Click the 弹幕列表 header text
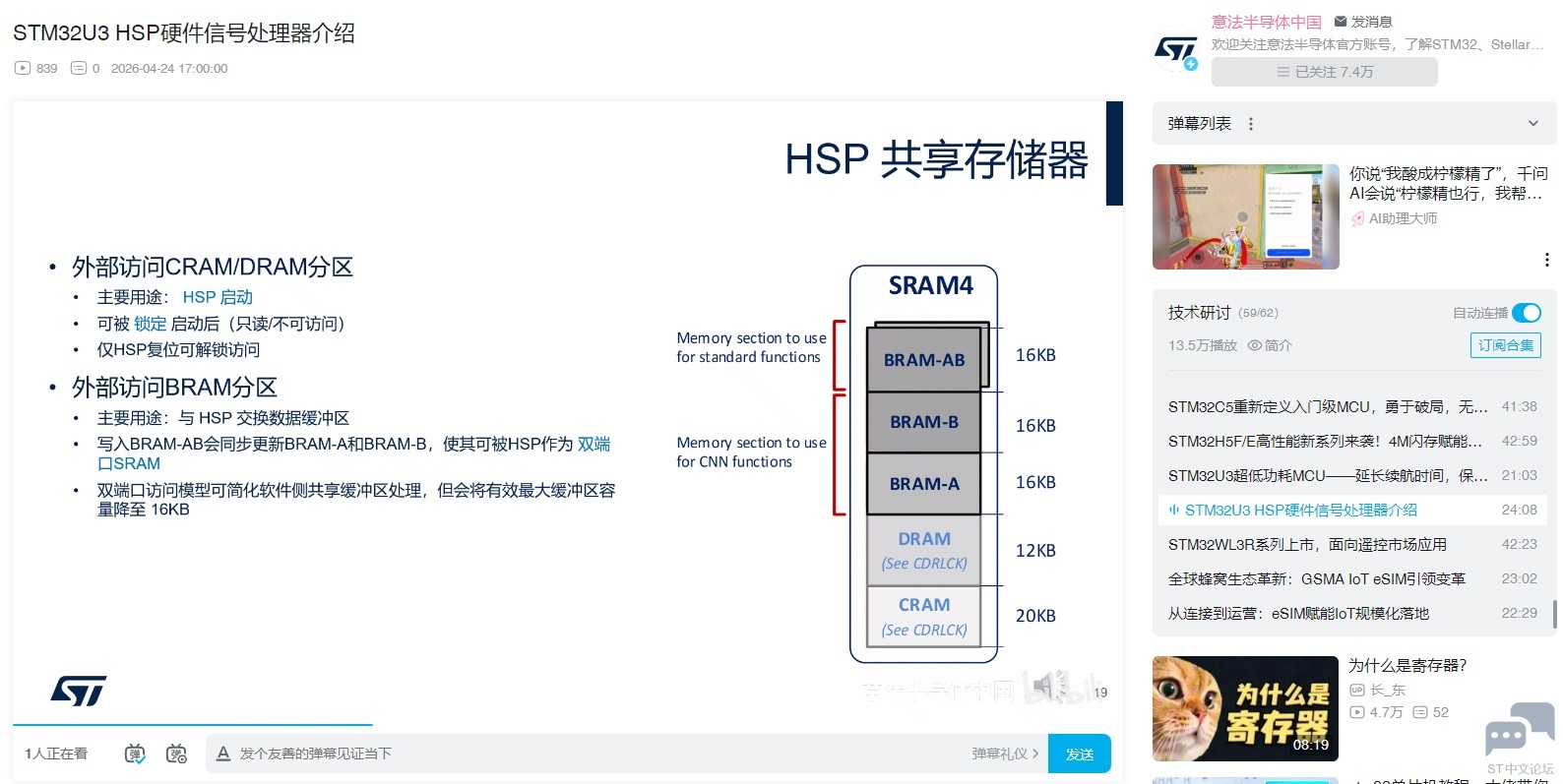Viewport: 1563px width, 784px height. click(x=1199, y=124)
